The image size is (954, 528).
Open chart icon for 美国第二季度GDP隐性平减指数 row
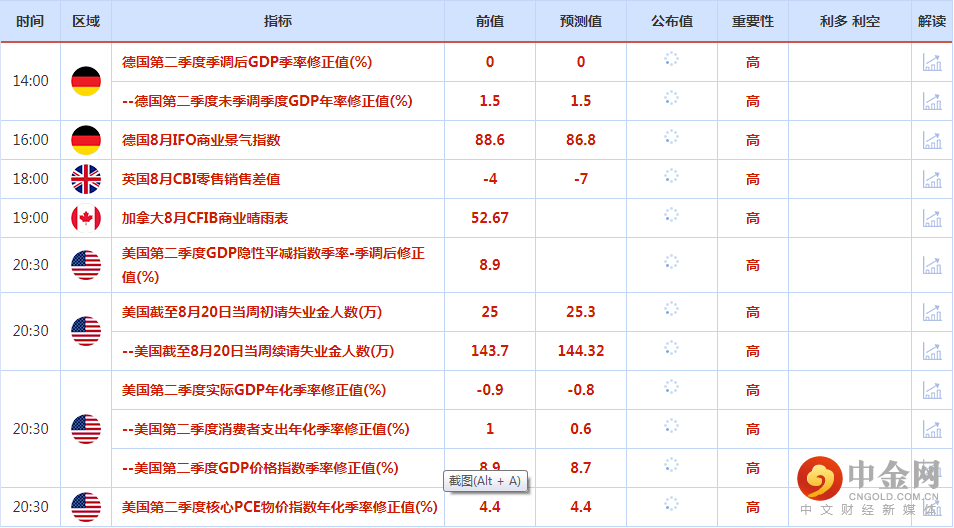point(931,265)
